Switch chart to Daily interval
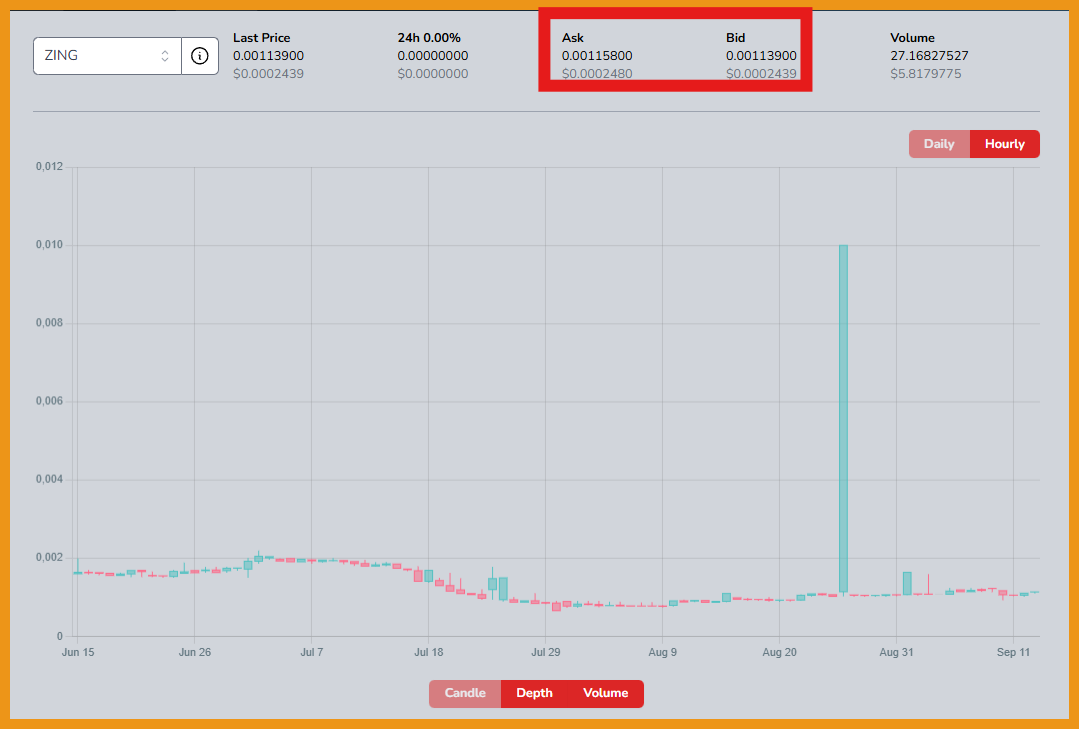Screen dimensions: 1079x729 coord(939,144)
